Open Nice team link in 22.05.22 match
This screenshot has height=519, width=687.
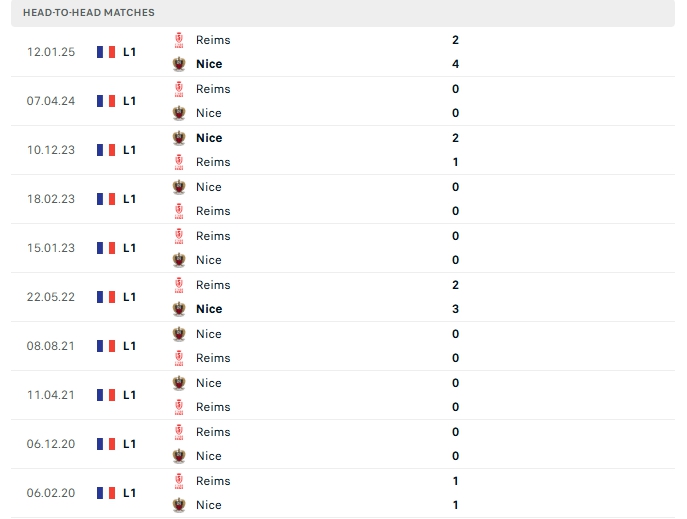(x=209, y=309)
